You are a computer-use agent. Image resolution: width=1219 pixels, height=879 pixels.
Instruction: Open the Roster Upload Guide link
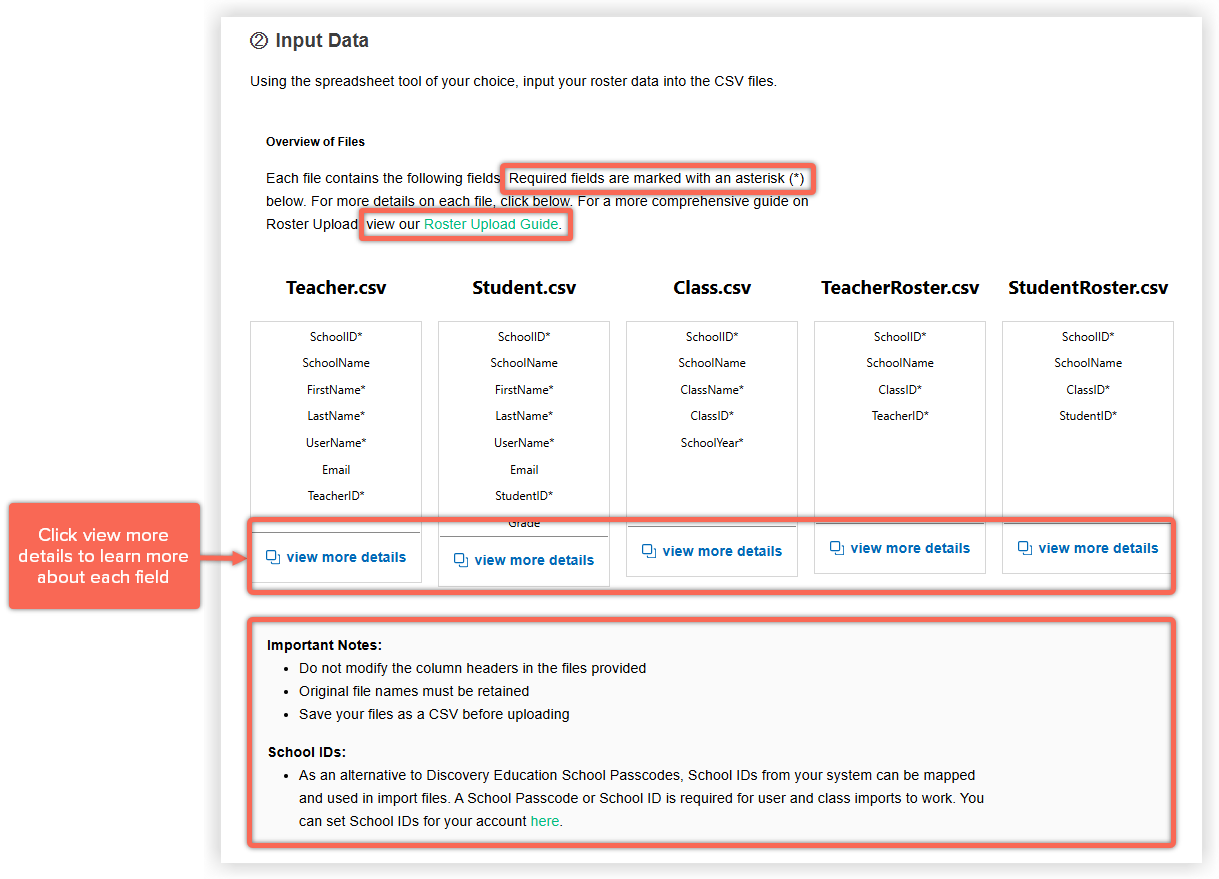click(x=492, y=225)
